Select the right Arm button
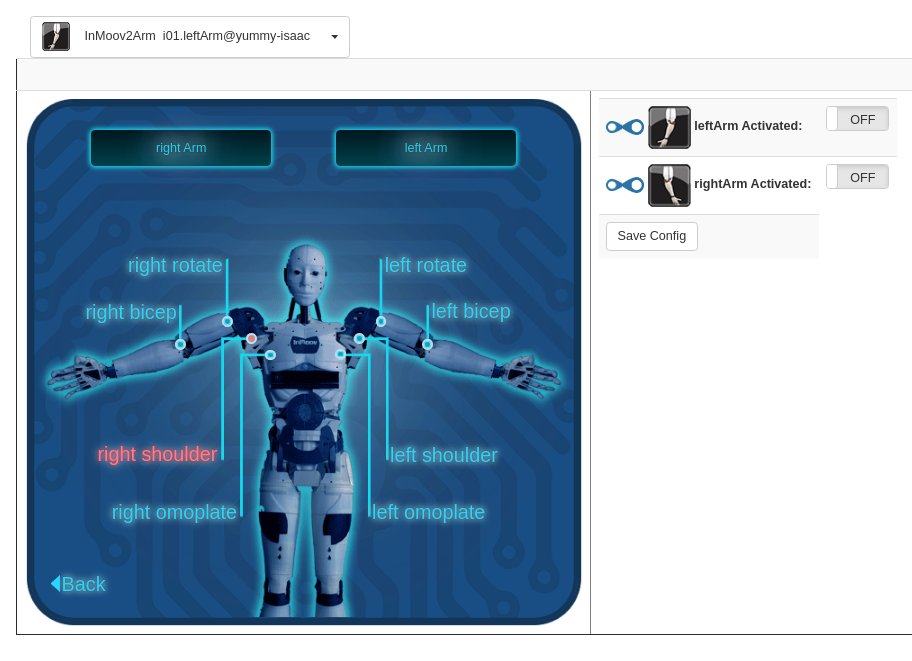This screenshot has width=912, height=661. 181,148
